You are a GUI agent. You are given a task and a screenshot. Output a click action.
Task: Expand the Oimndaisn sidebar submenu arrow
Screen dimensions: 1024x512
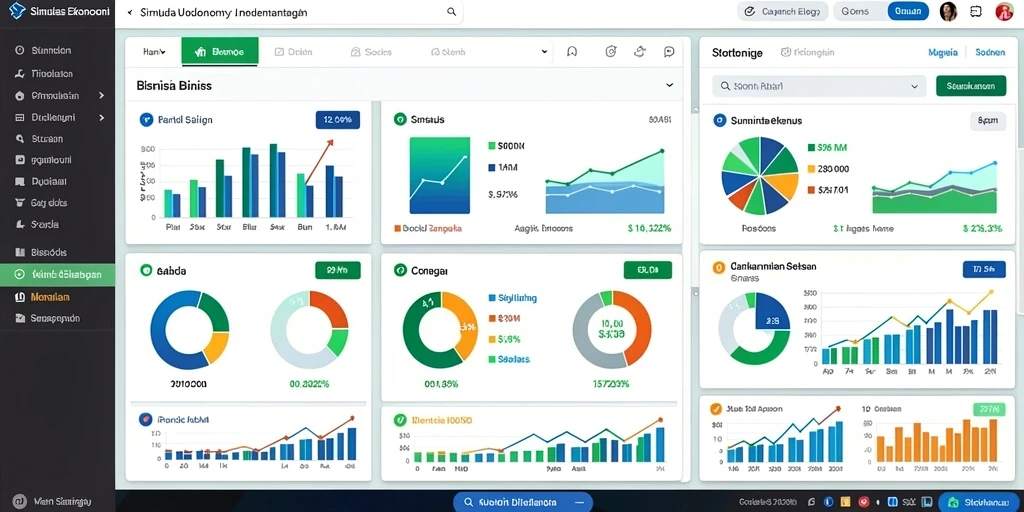click(101, 95)
